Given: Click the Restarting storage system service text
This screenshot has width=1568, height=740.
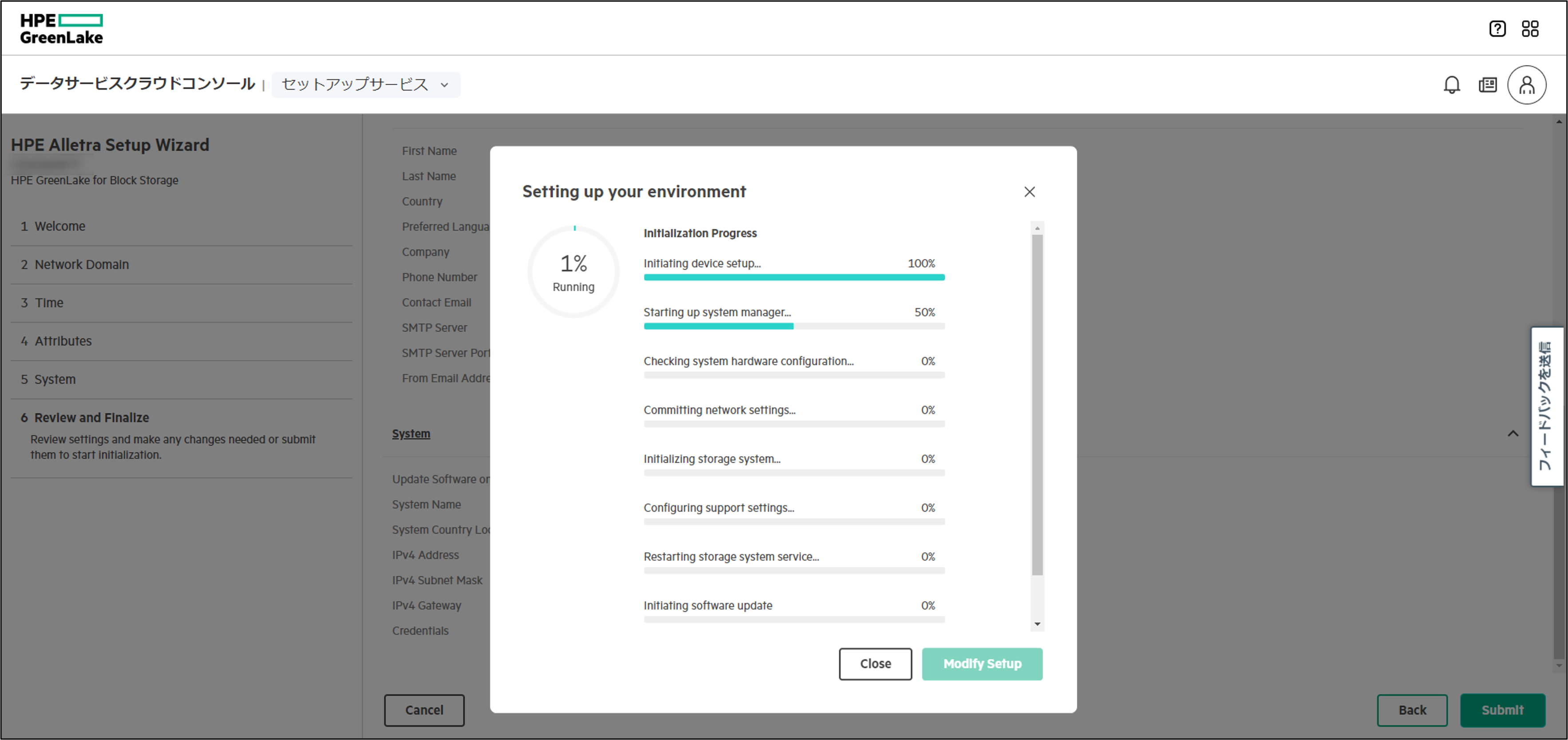Looking at the screenshot, I should coord(731,556).
